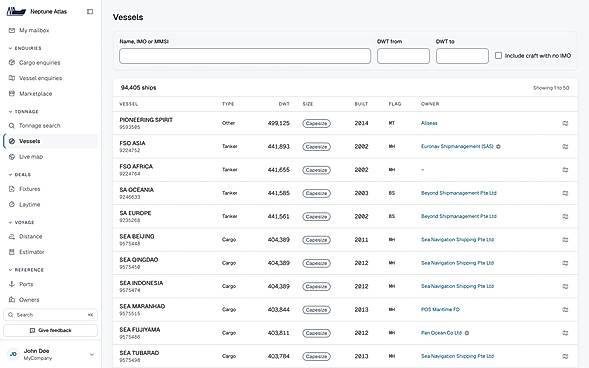Click the OWNER column header

point(430,104)
